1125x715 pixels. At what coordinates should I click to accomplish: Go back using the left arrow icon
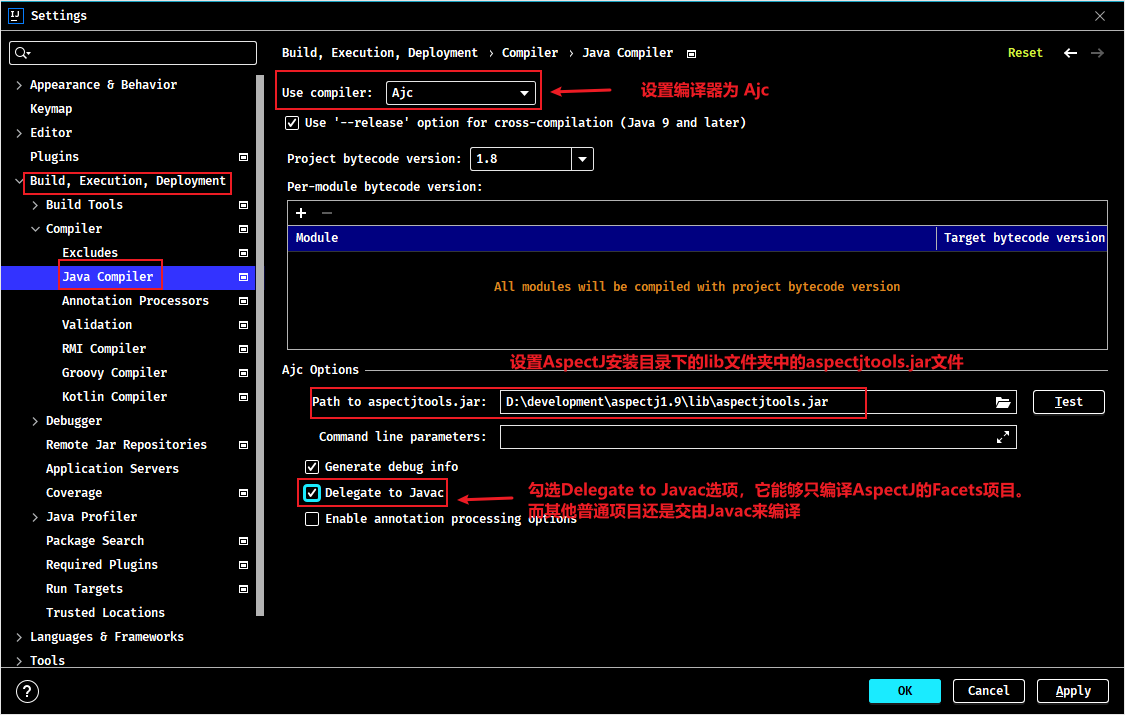(1070, 53)
